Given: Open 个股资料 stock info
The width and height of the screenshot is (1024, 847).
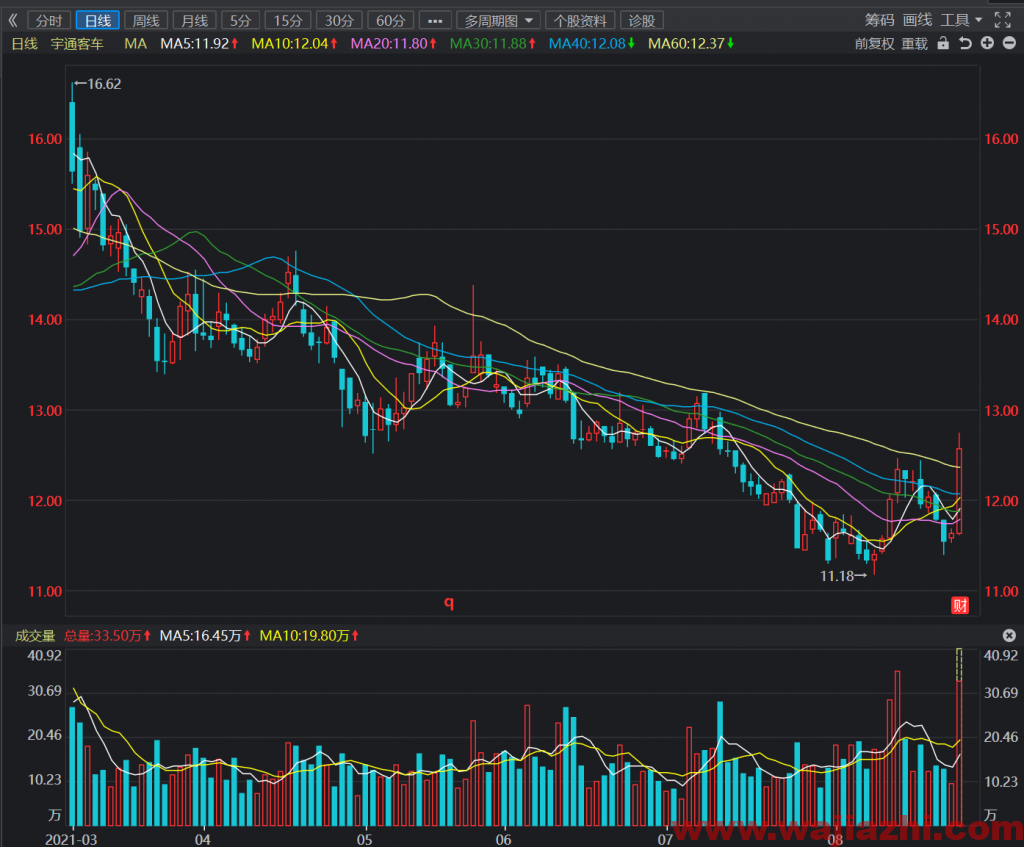Looking at the screenshot, I should tap(580, 21).
